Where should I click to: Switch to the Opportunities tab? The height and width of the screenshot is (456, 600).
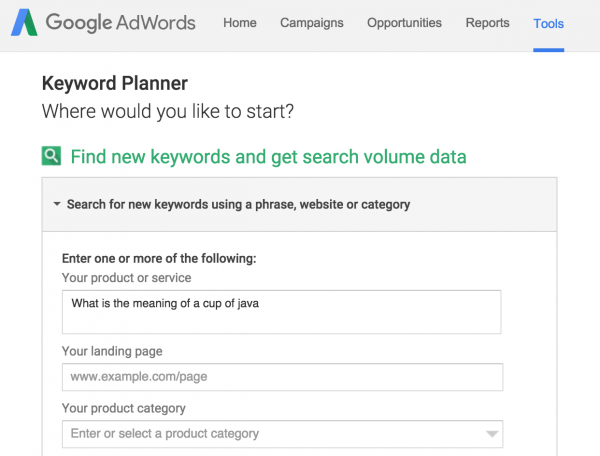point(404,23)
